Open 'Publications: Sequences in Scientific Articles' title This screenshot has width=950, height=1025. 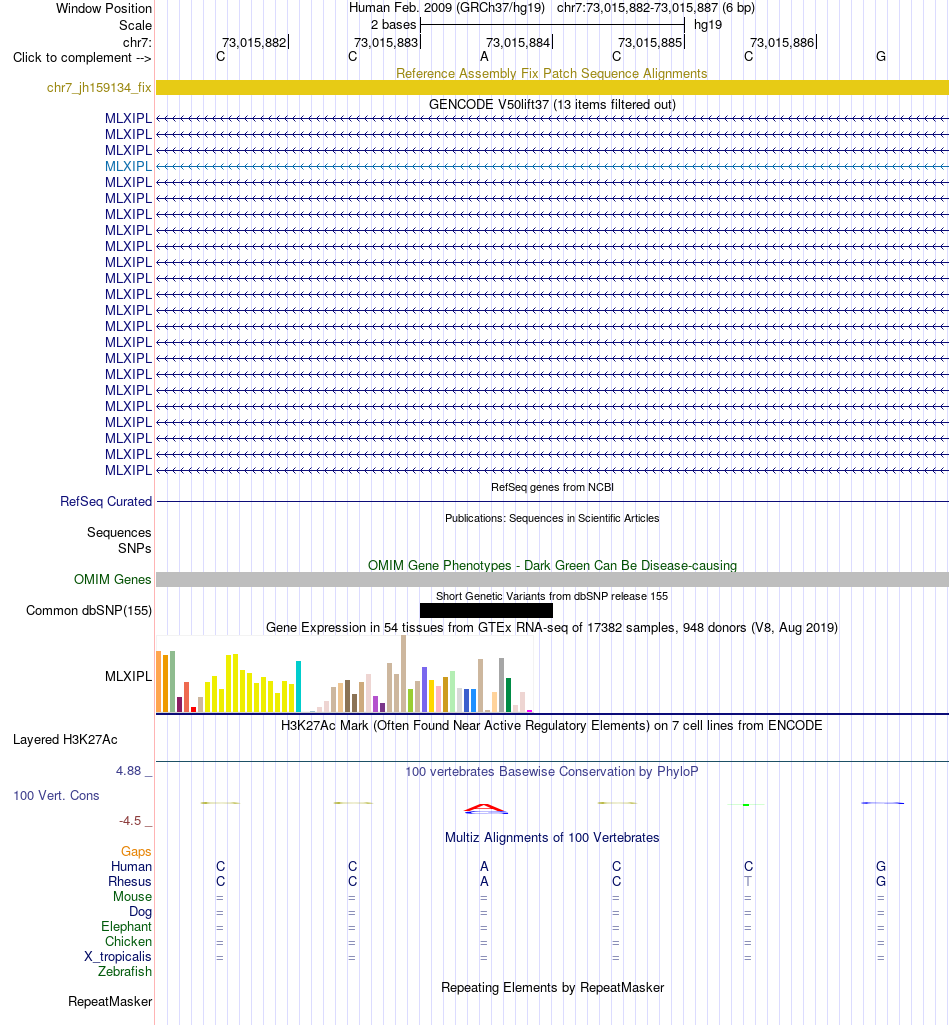pyautogui.click(x=552, y=518)
